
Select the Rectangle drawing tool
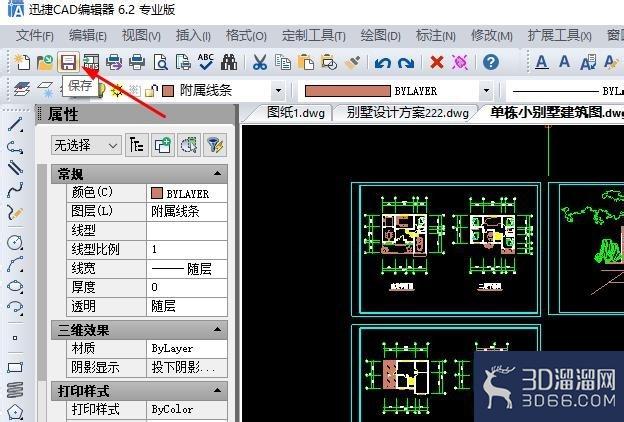[15, 367]
